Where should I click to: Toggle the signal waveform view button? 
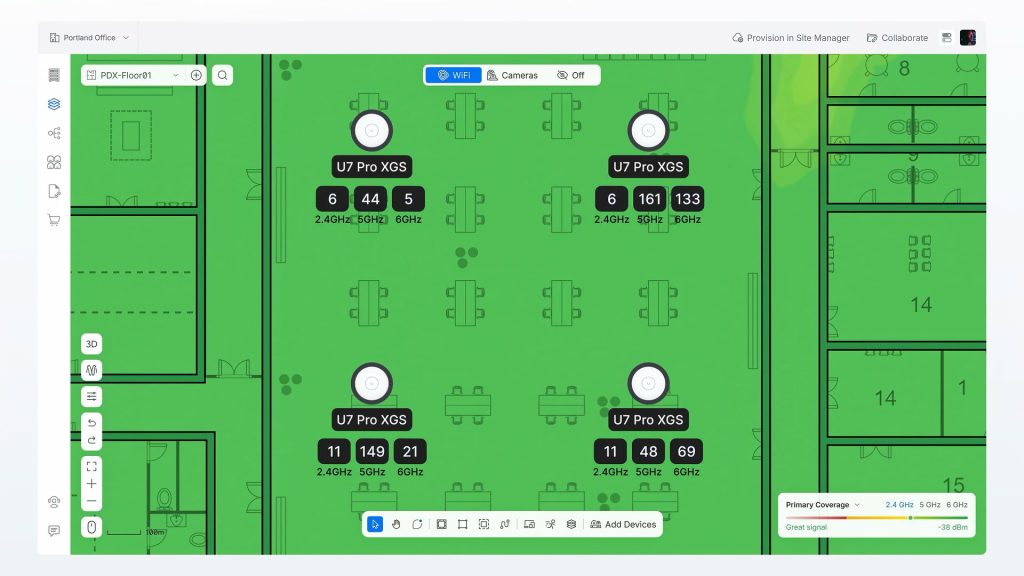coord(91,370)
